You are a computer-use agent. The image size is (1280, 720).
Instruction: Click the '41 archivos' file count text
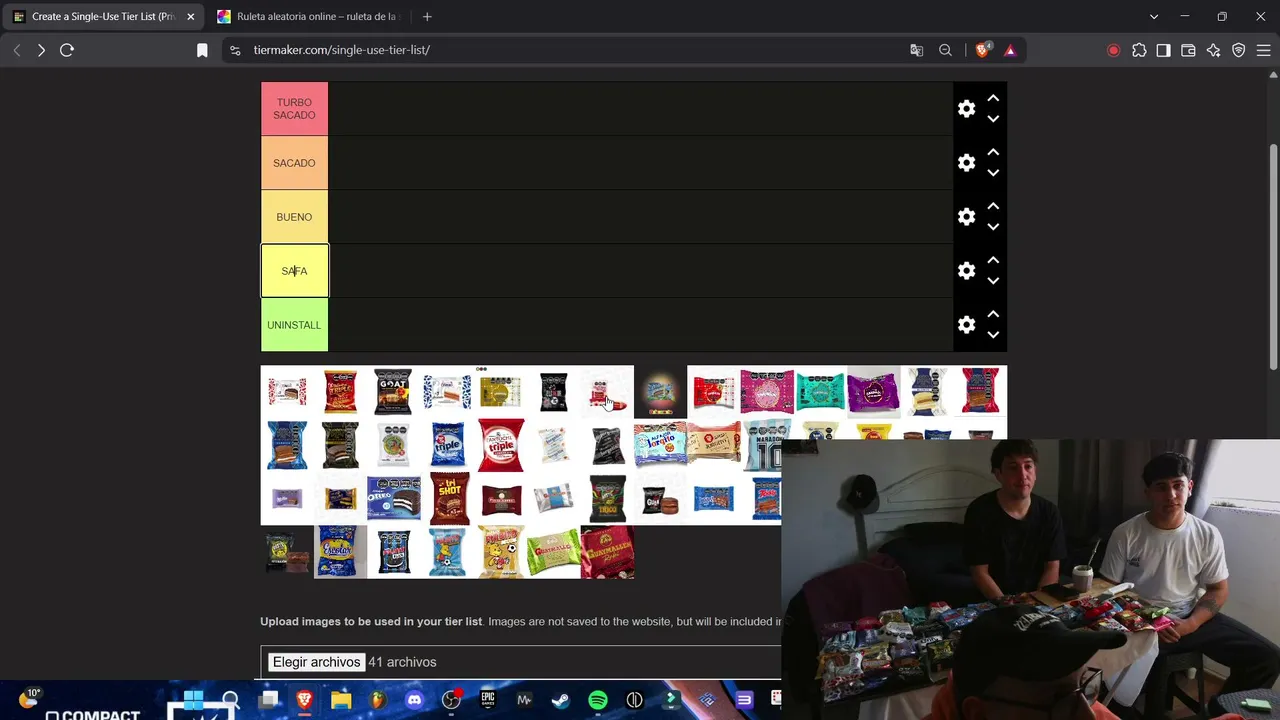(x=402, y=662)
